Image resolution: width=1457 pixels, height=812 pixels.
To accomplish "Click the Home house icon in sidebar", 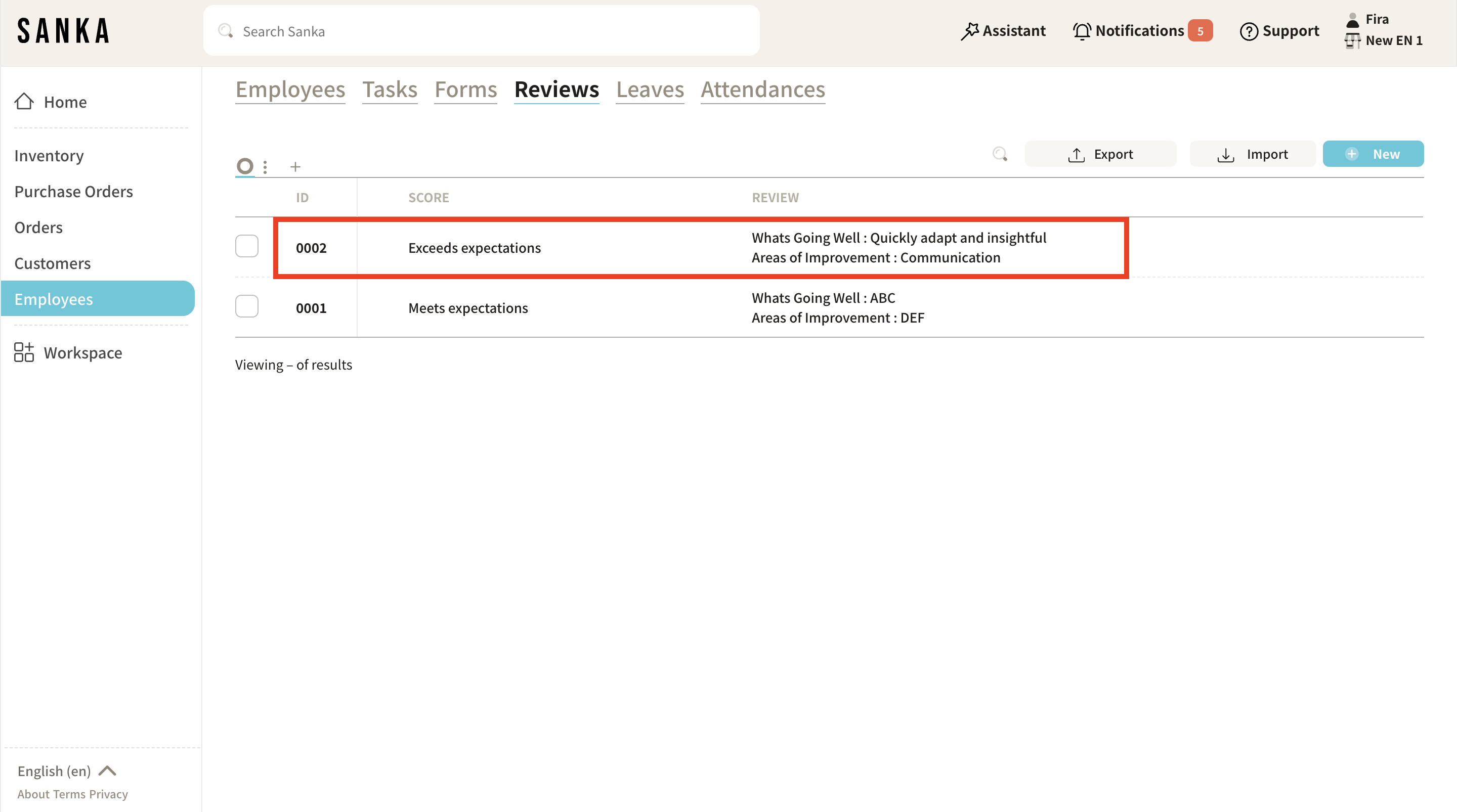I will [x=24, y=101].
